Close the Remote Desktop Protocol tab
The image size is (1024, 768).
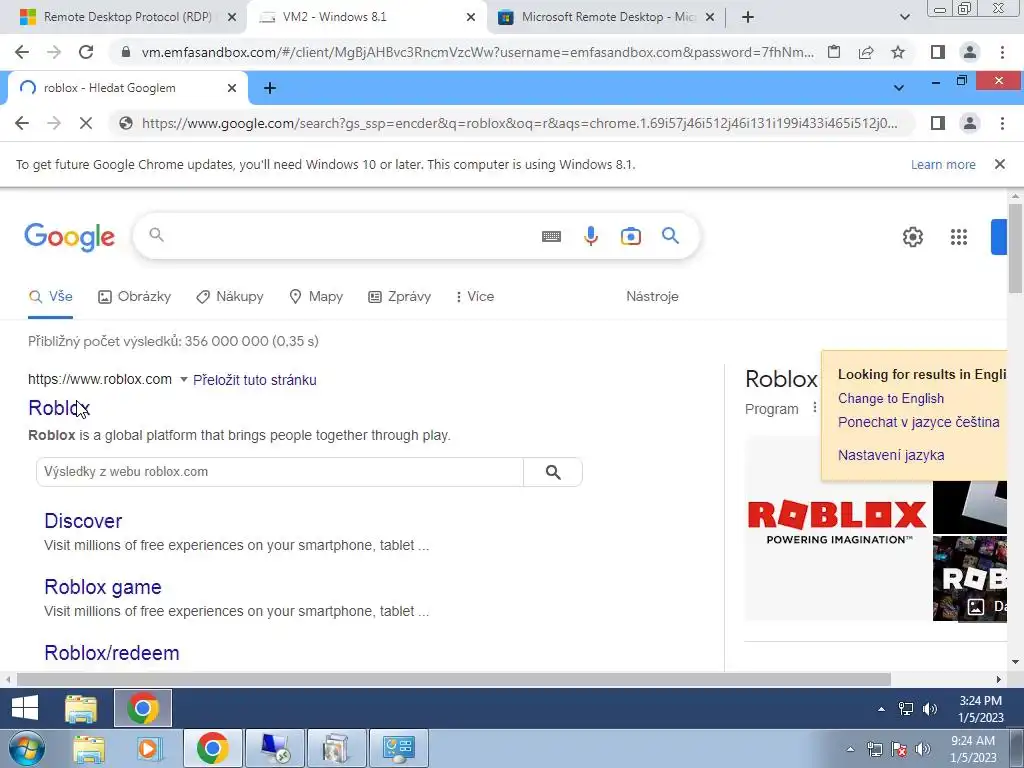click(231, 17)
